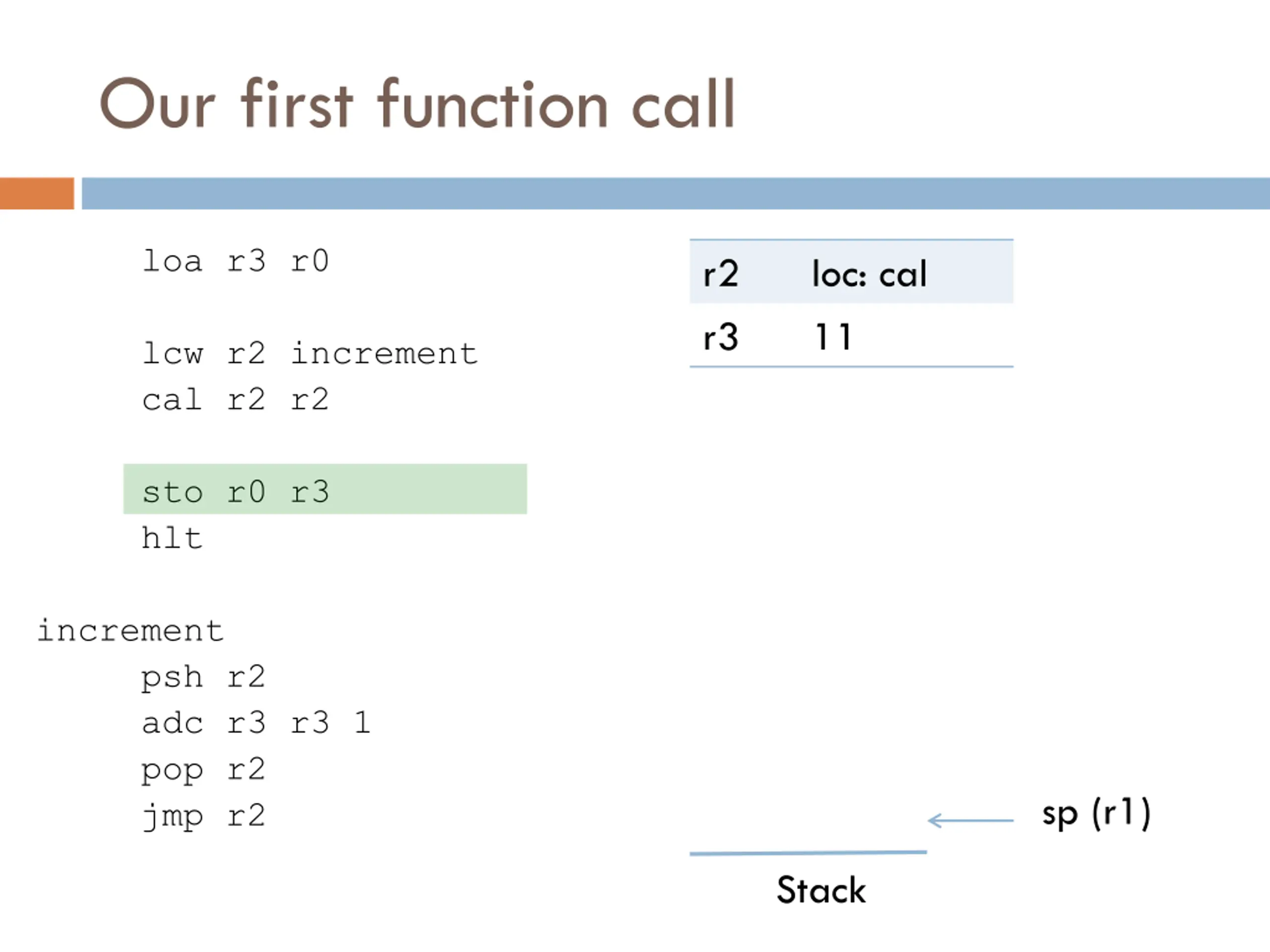Click the r2 register table row

coord(851,272)
